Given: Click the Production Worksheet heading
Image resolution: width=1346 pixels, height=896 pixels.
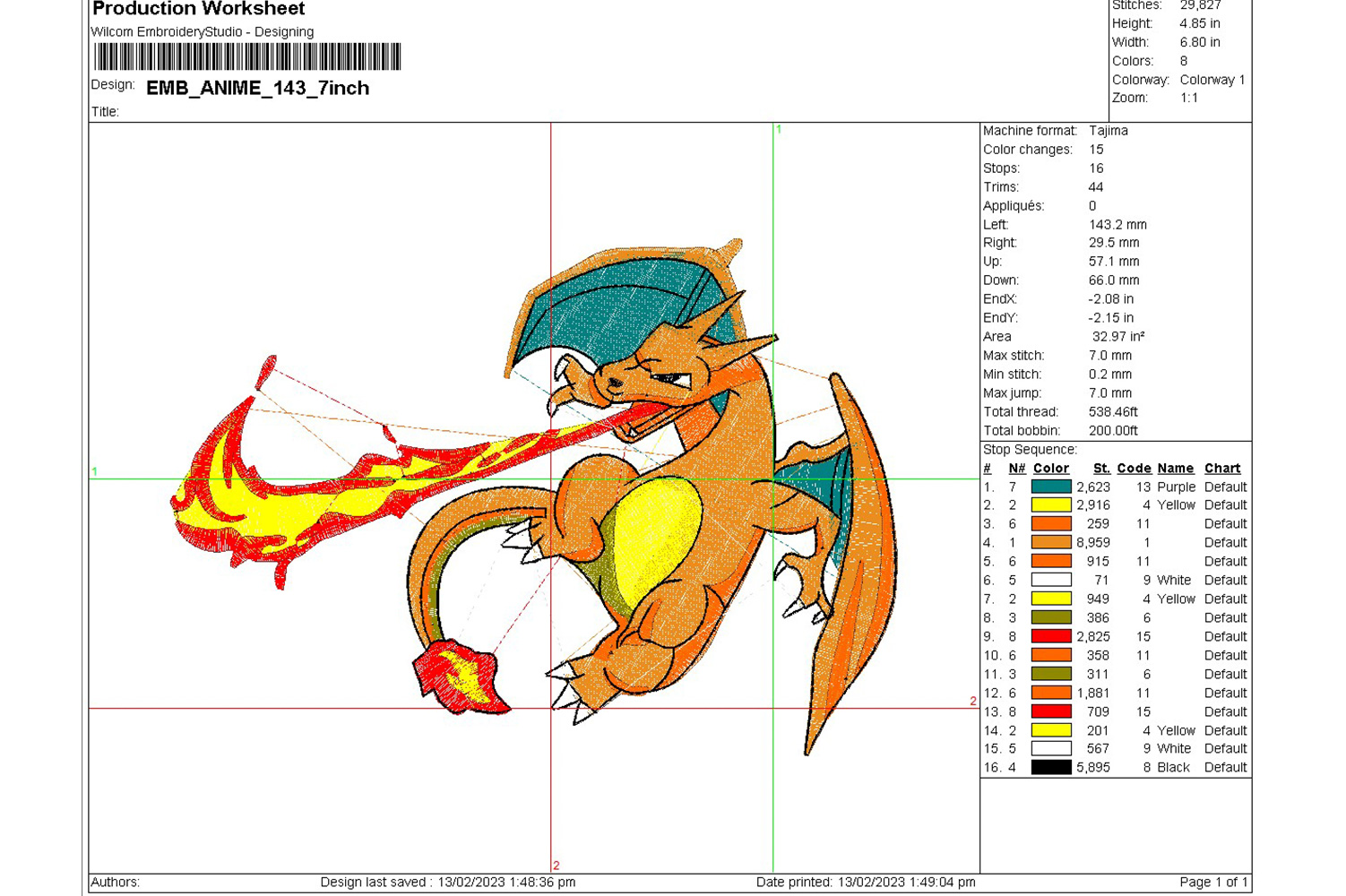Looking at the screenshot, I should (x=199, y=9).
